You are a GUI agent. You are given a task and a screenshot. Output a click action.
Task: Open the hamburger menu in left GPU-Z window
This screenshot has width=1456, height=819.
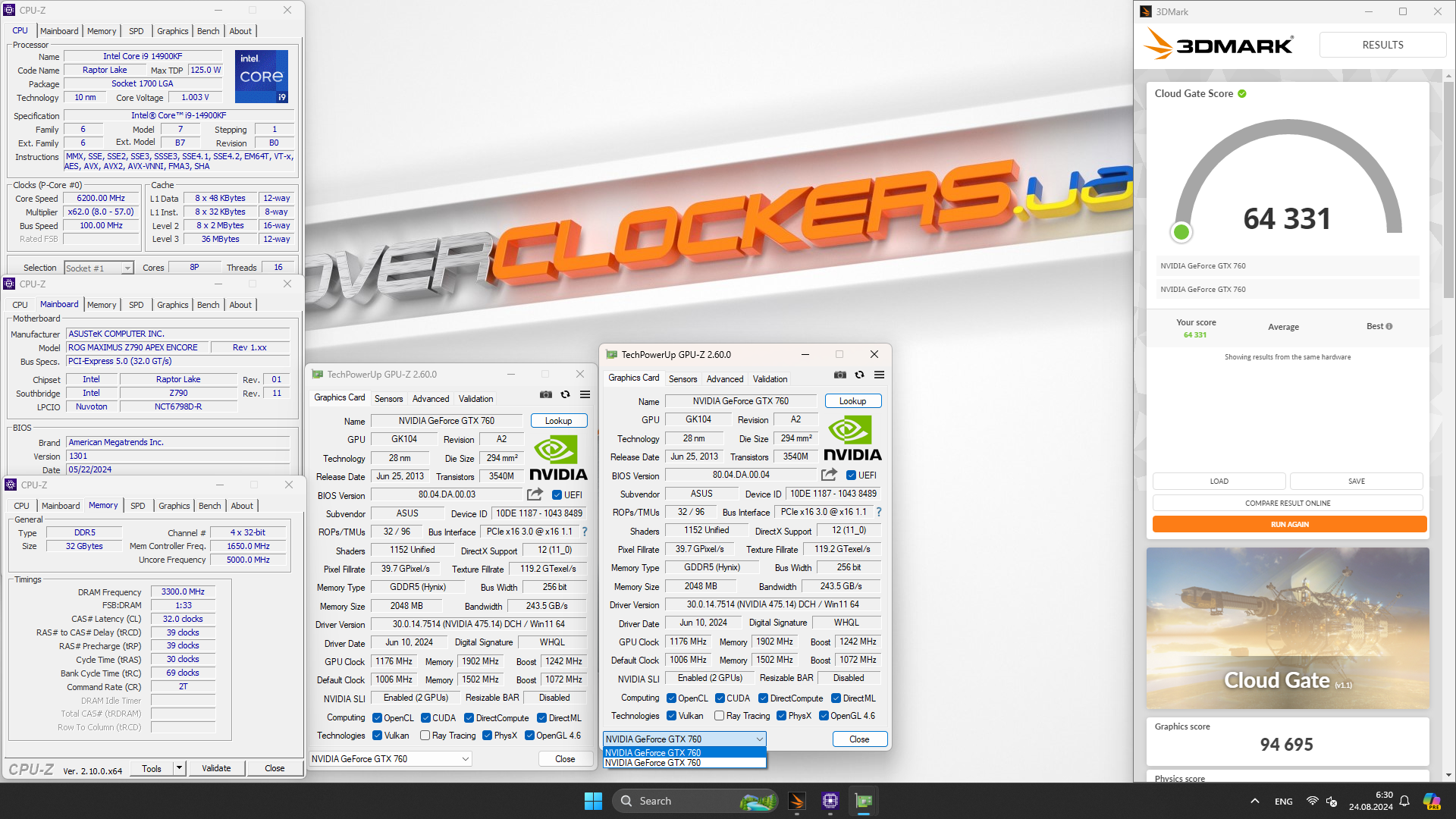tap(585, 394)
